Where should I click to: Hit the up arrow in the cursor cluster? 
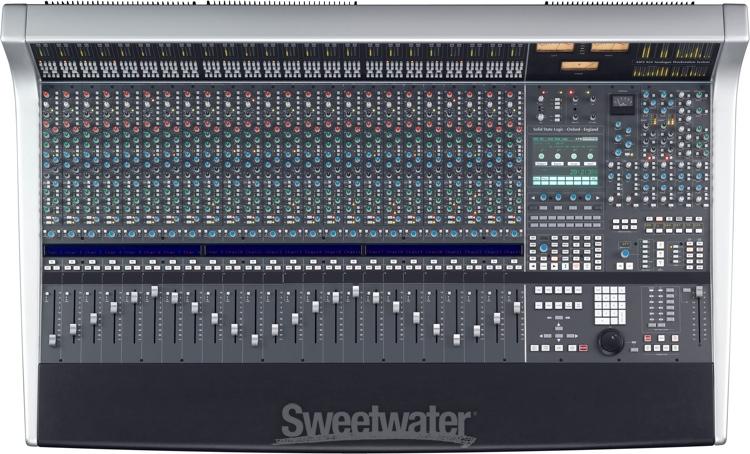559,324
